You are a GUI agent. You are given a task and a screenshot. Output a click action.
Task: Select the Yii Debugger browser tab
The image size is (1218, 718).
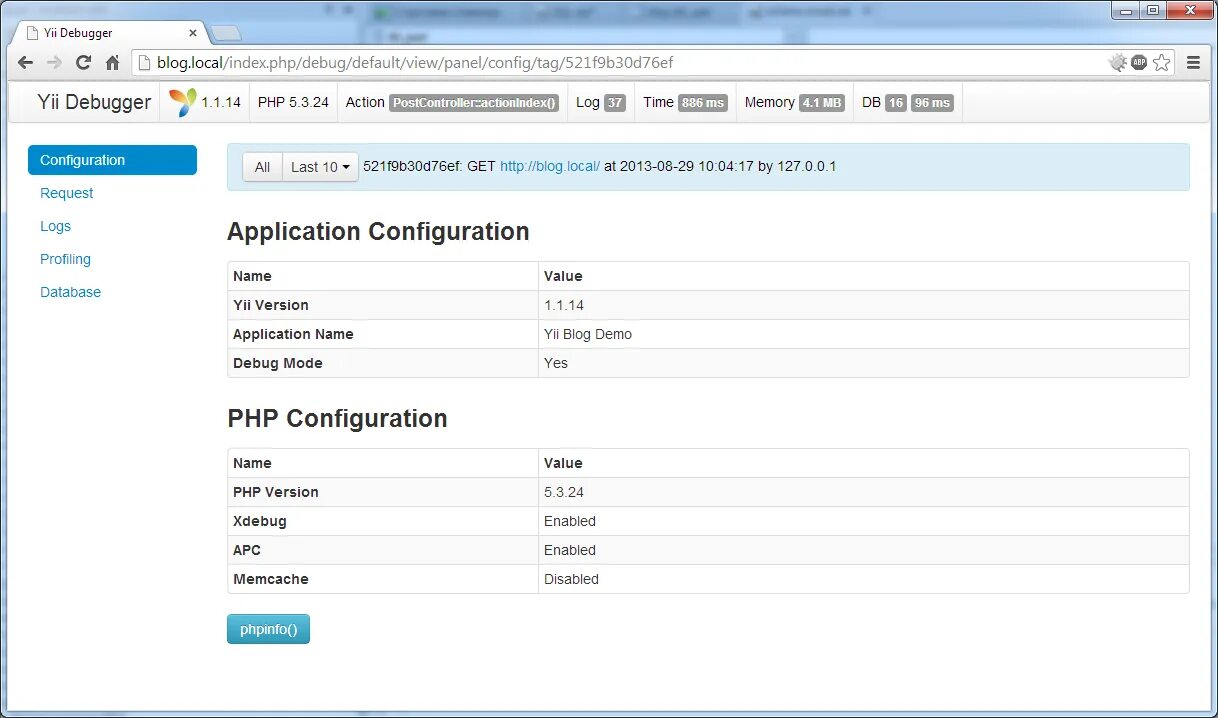click(x=110, y=33)
